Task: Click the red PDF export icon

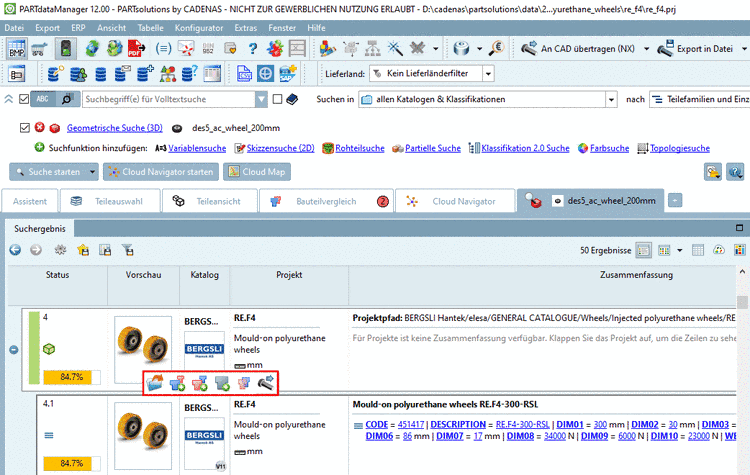Action: pyautogui.click(x=137, y=48)
